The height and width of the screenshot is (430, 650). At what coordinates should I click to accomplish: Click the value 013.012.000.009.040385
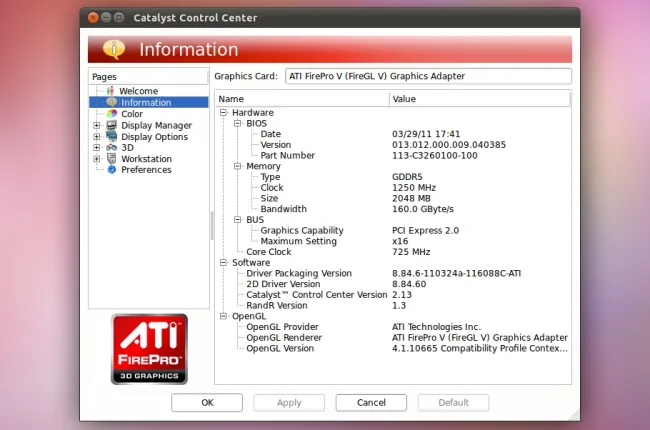(449, 145)
